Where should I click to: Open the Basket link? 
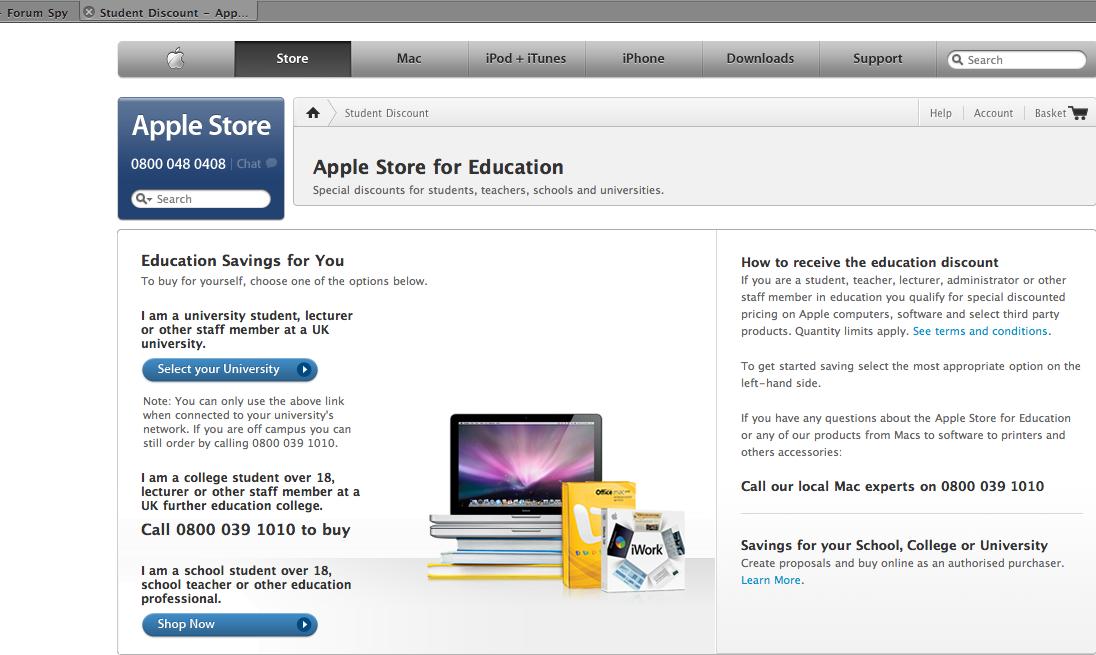(1050, 113)
